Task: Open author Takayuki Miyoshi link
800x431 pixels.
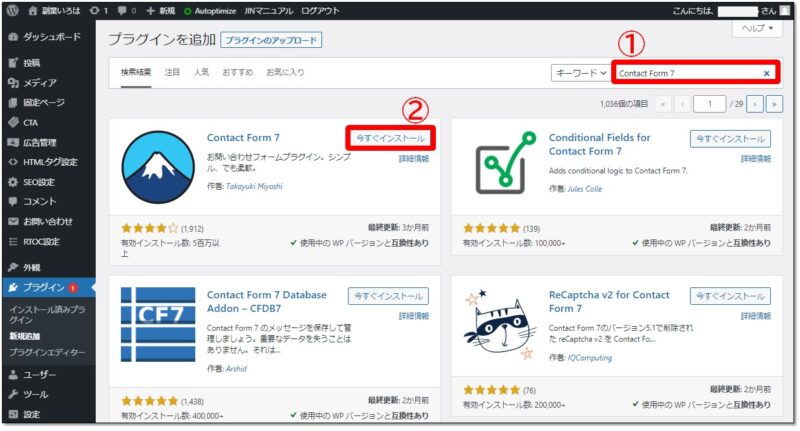Action: pos(254,186)
